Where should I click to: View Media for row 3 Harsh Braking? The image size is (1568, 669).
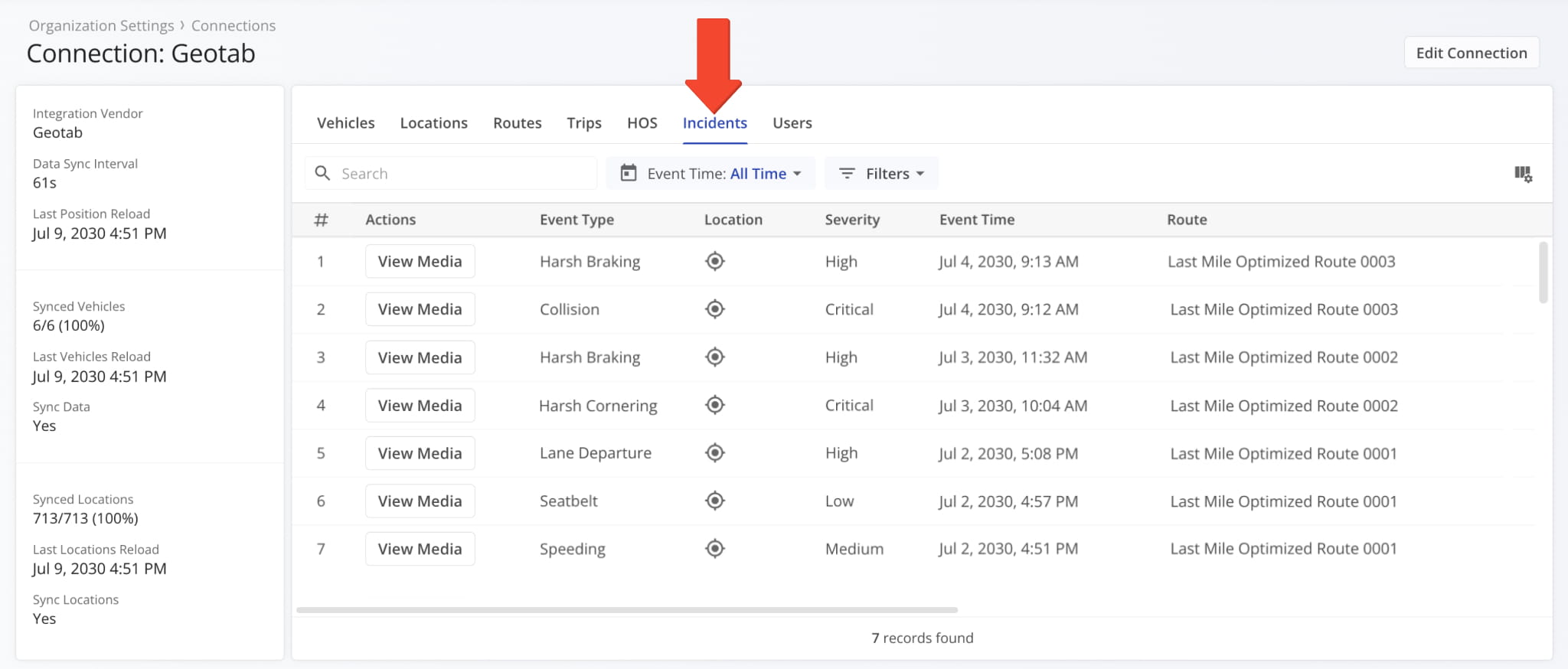pyautogui.click(x=420, y=357)
